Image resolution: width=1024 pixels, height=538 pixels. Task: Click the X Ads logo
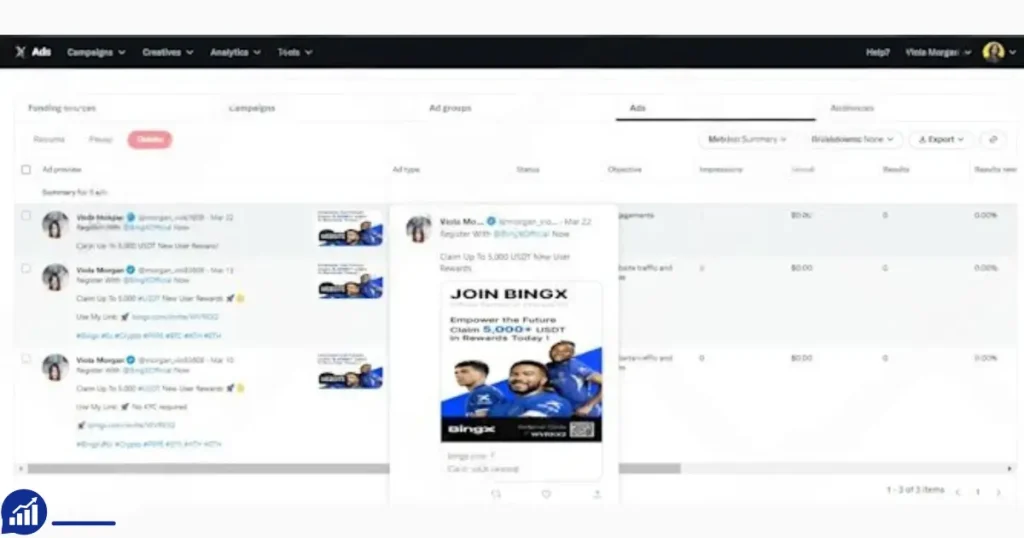coord(33,52)
